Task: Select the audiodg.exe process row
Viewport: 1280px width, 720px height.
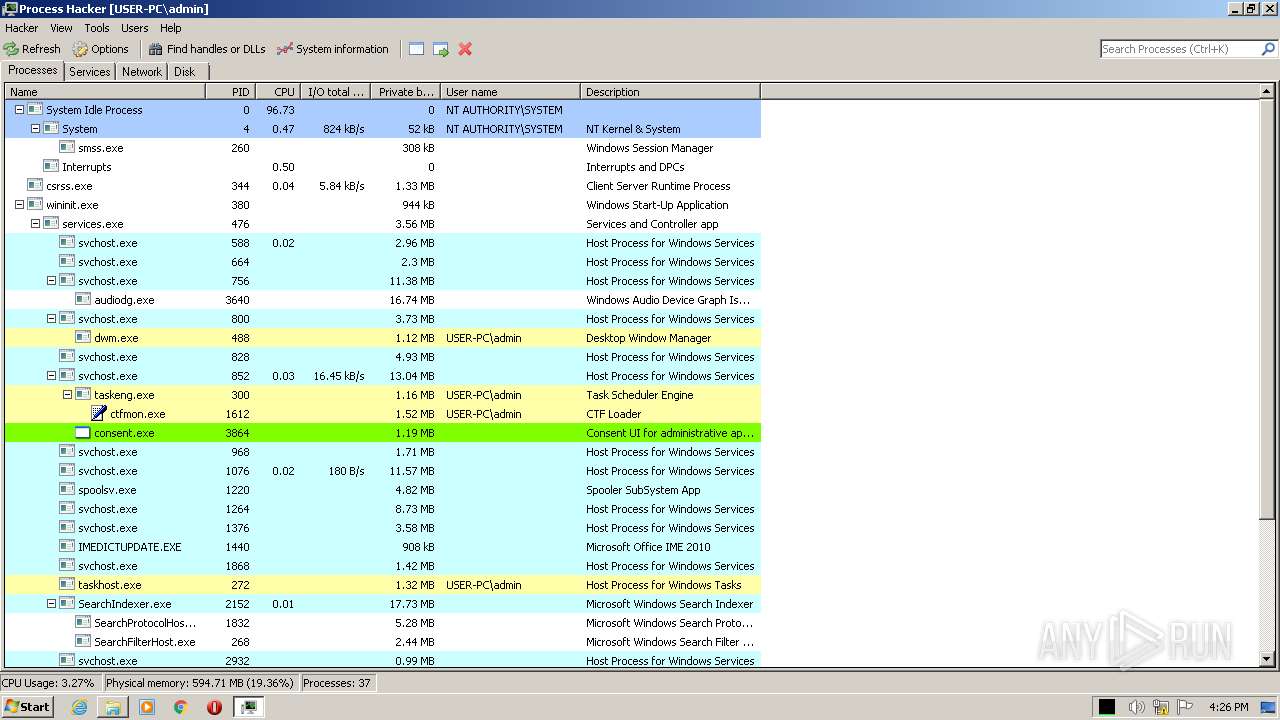Action: (383, 300)
